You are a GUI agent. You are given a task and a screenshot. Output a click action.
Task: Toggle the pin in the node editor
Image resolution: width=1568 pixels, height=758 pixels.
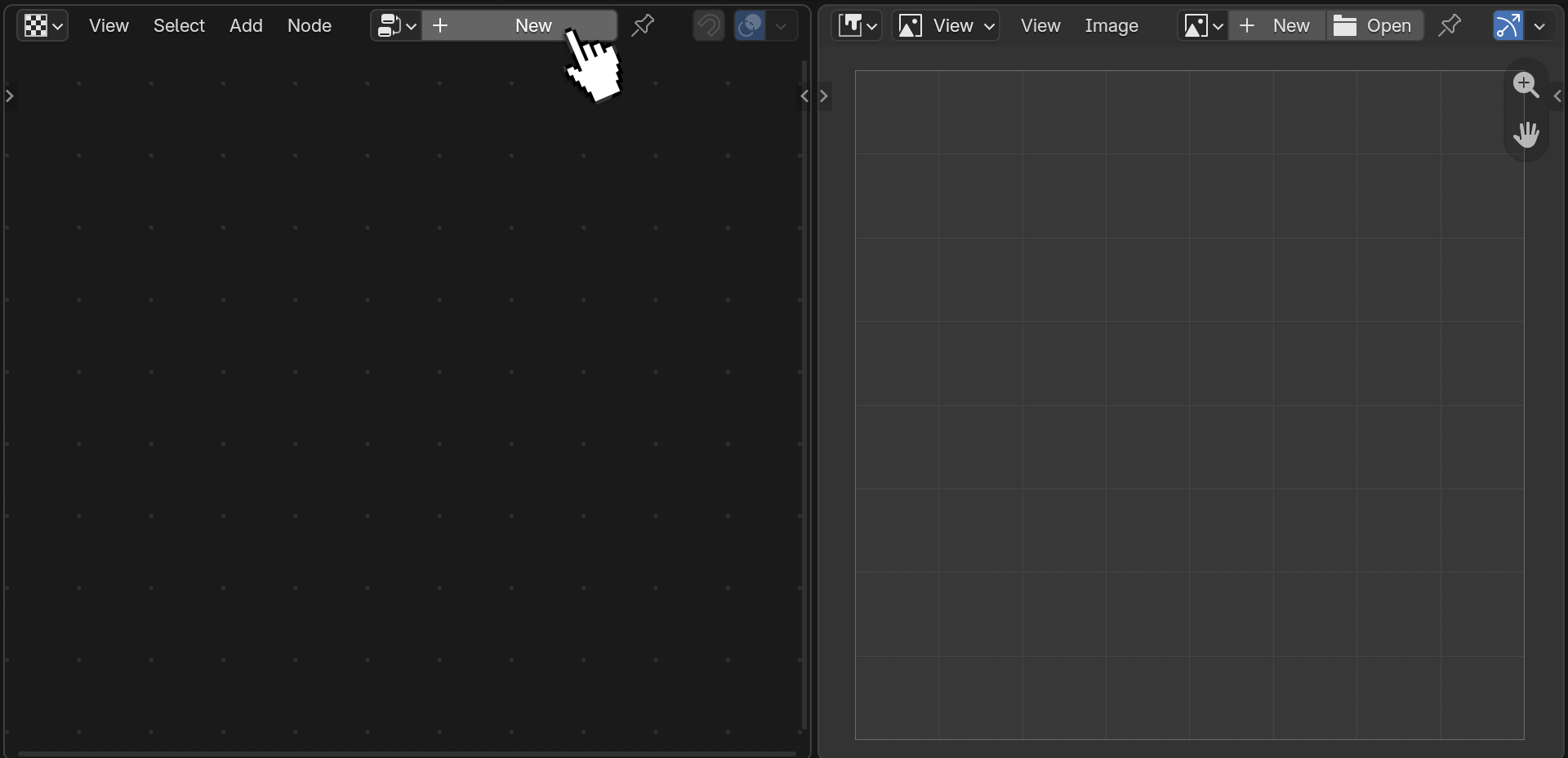pyautogui.click(x=643, y=26)
